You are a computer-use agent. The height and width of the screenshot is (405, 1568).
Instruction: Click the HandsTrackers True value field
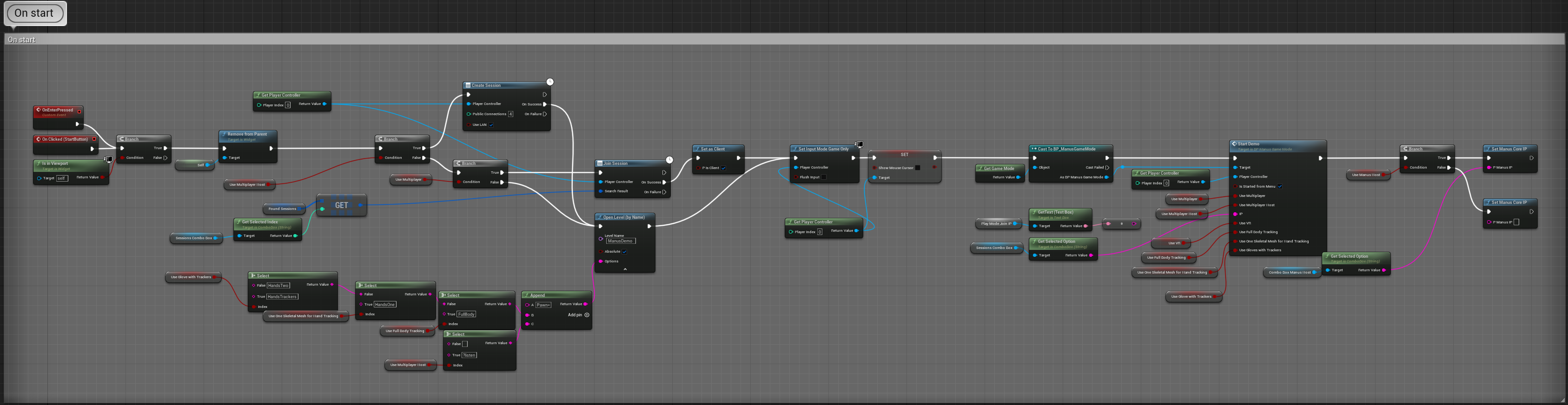(282, 297)
